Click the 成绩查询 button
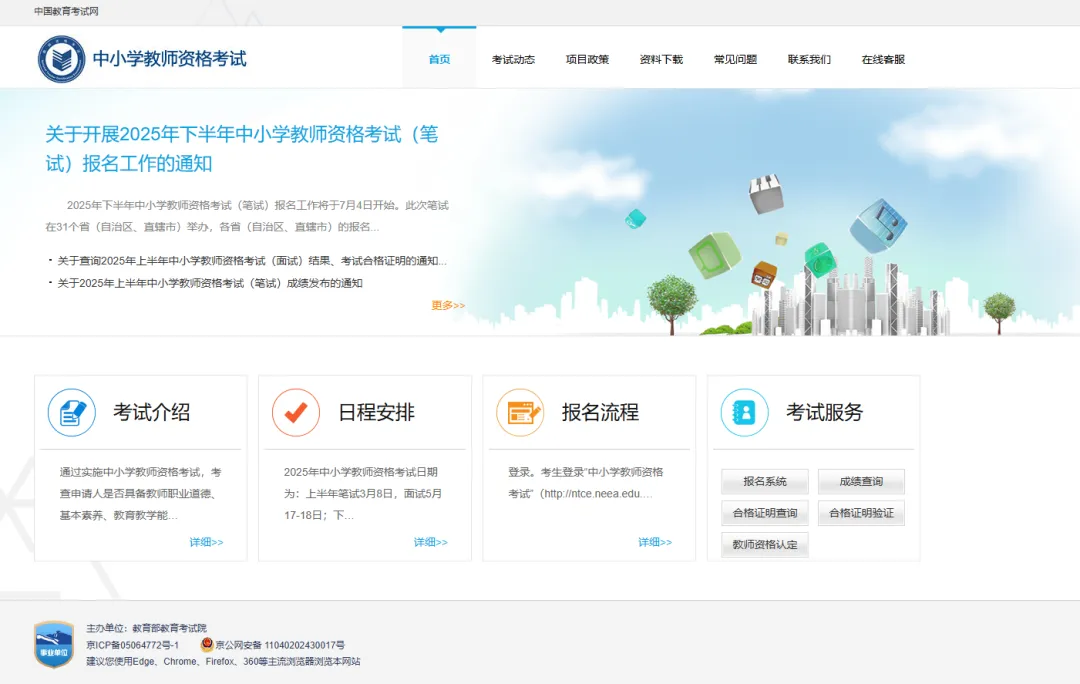 pyautogui.click(x=862, y=481)
